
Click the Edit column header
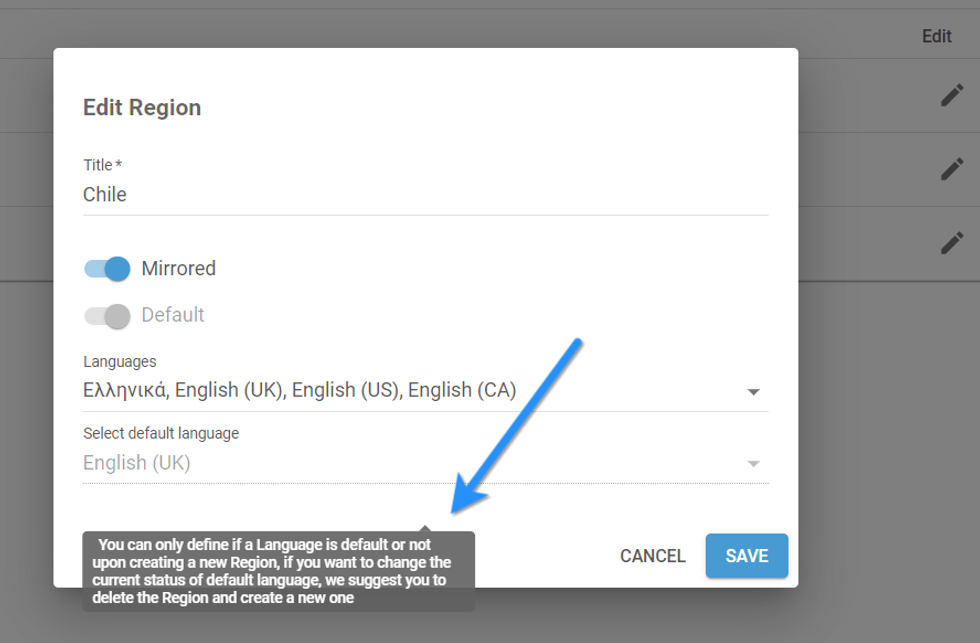pos(936,36)
